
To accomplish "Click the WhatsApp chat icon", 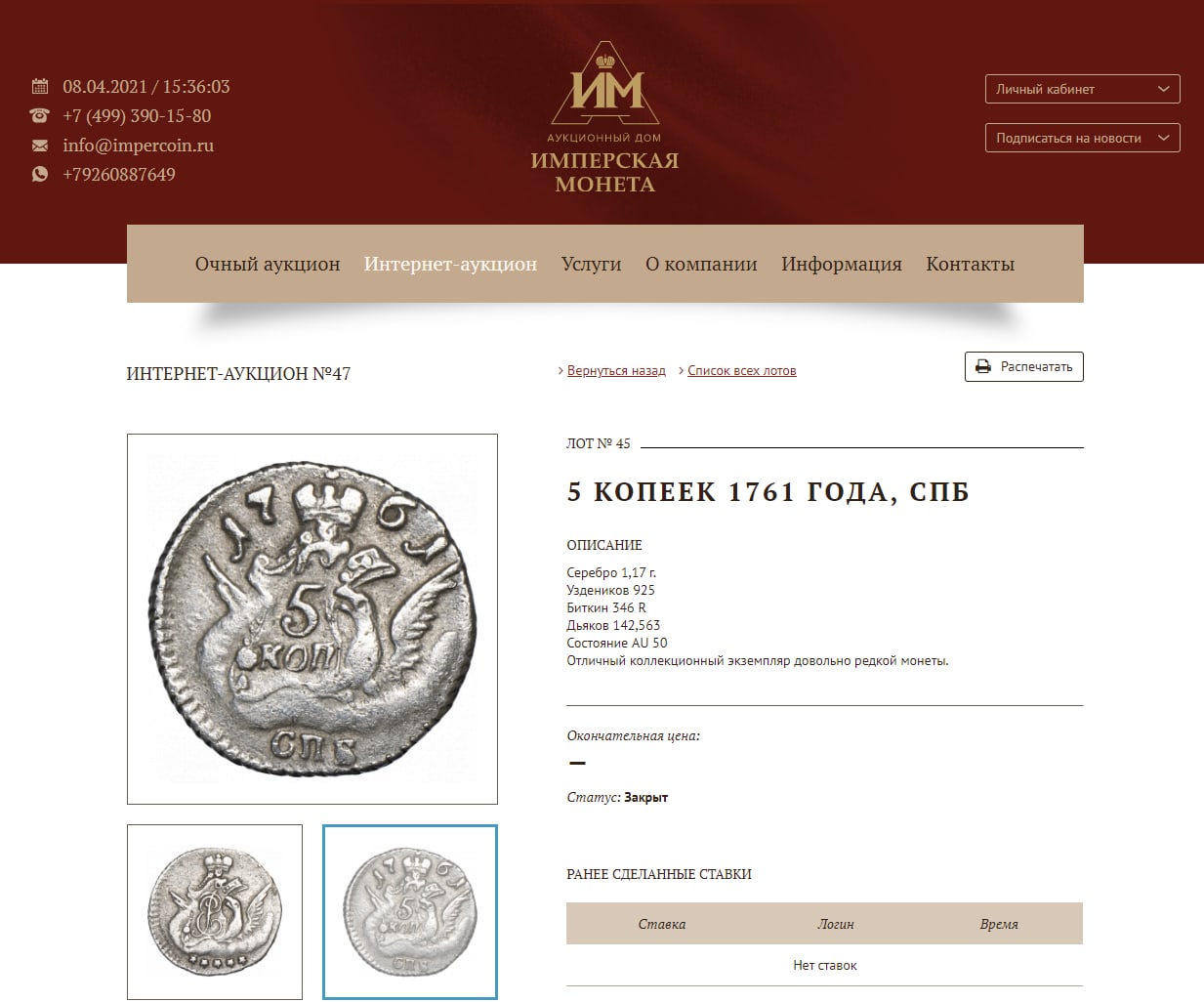I will tap(40, 174).
